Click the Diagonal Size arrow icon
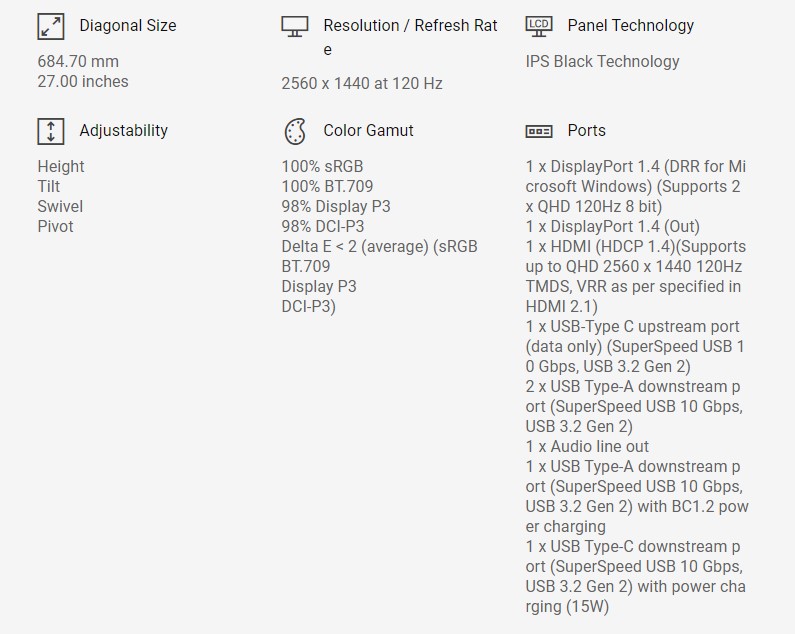 (x=50, y=26)
